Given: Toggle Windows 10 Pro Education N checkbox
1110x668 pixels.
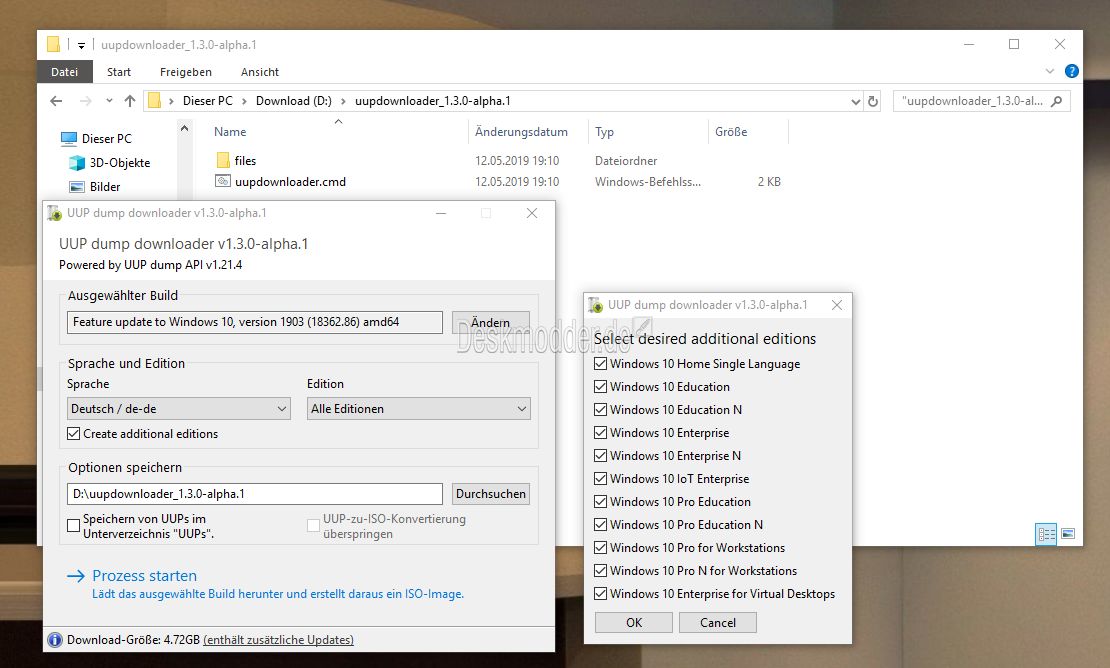Looking at the screenshot, I should 600,525.
